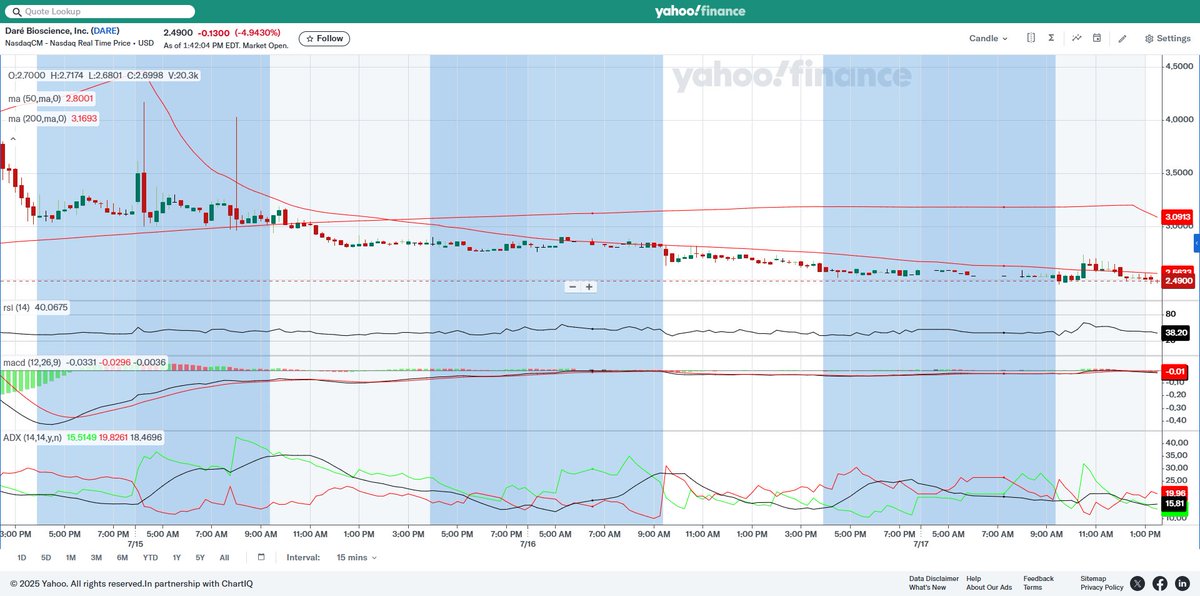Select the 5D range

click(x=46, y=557)
